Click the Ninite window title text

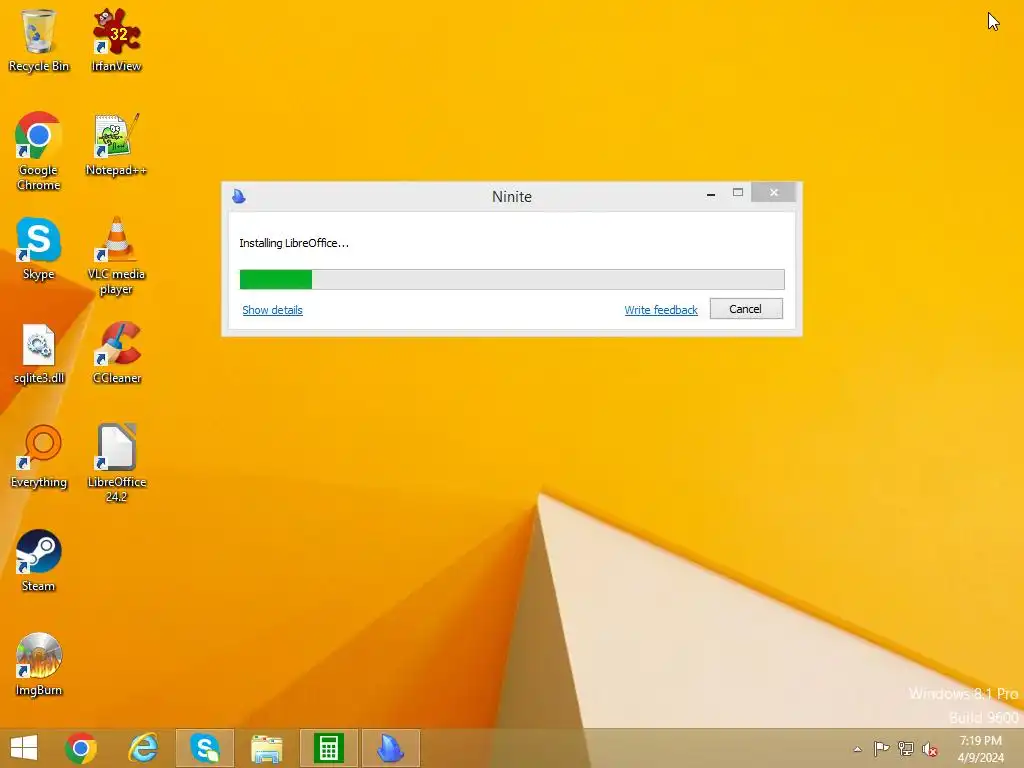(512, 197)
